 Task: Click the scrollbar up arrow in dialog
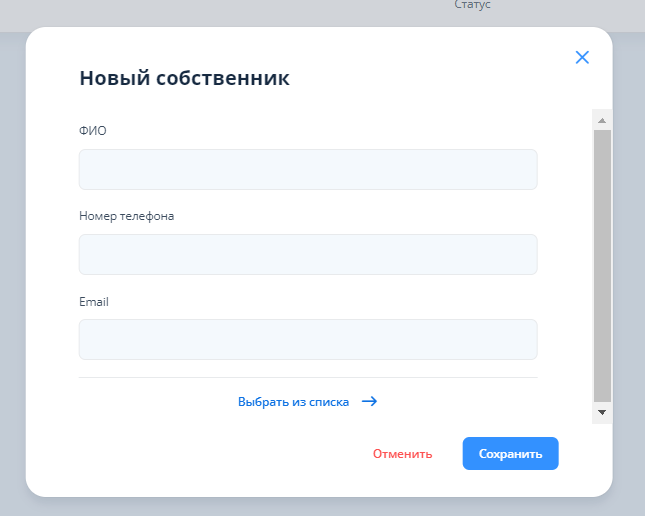click(602, 120)
